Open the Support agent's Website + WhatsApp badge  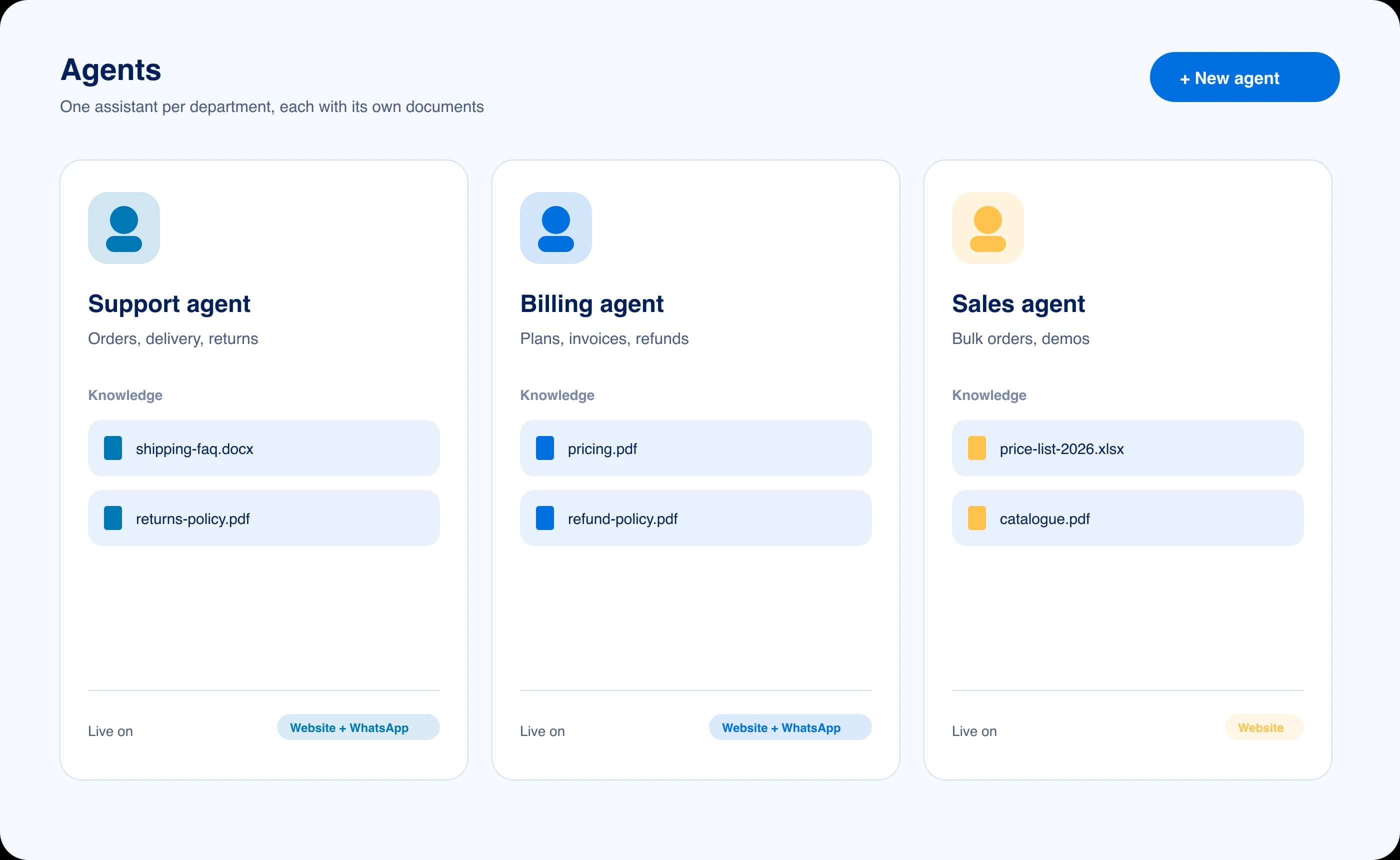coord(358,727)
